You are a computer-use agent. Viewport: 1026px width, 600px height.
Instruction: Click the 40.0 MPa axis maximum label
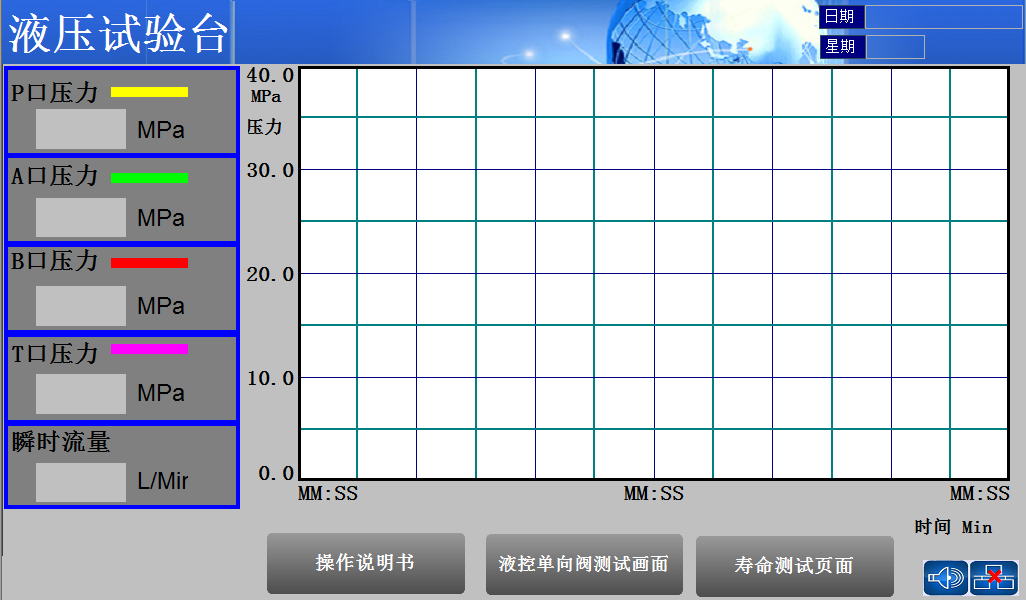point(270,76)
